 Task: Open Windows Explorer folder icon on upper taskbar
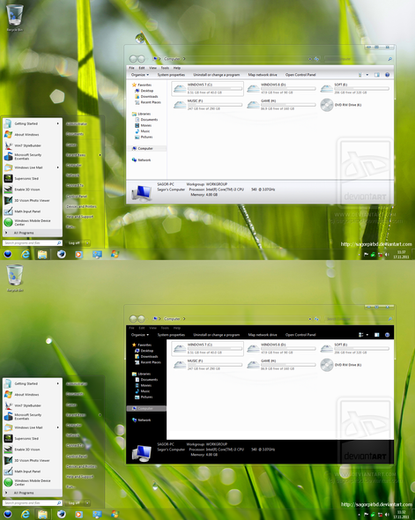click(x=42, y=255)
